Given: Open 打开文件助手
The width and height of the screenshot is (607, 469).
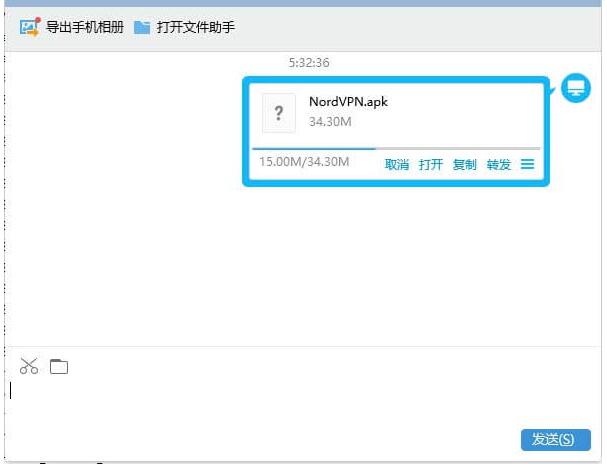Looking at the screenshot, I should (x=195, y=27).
